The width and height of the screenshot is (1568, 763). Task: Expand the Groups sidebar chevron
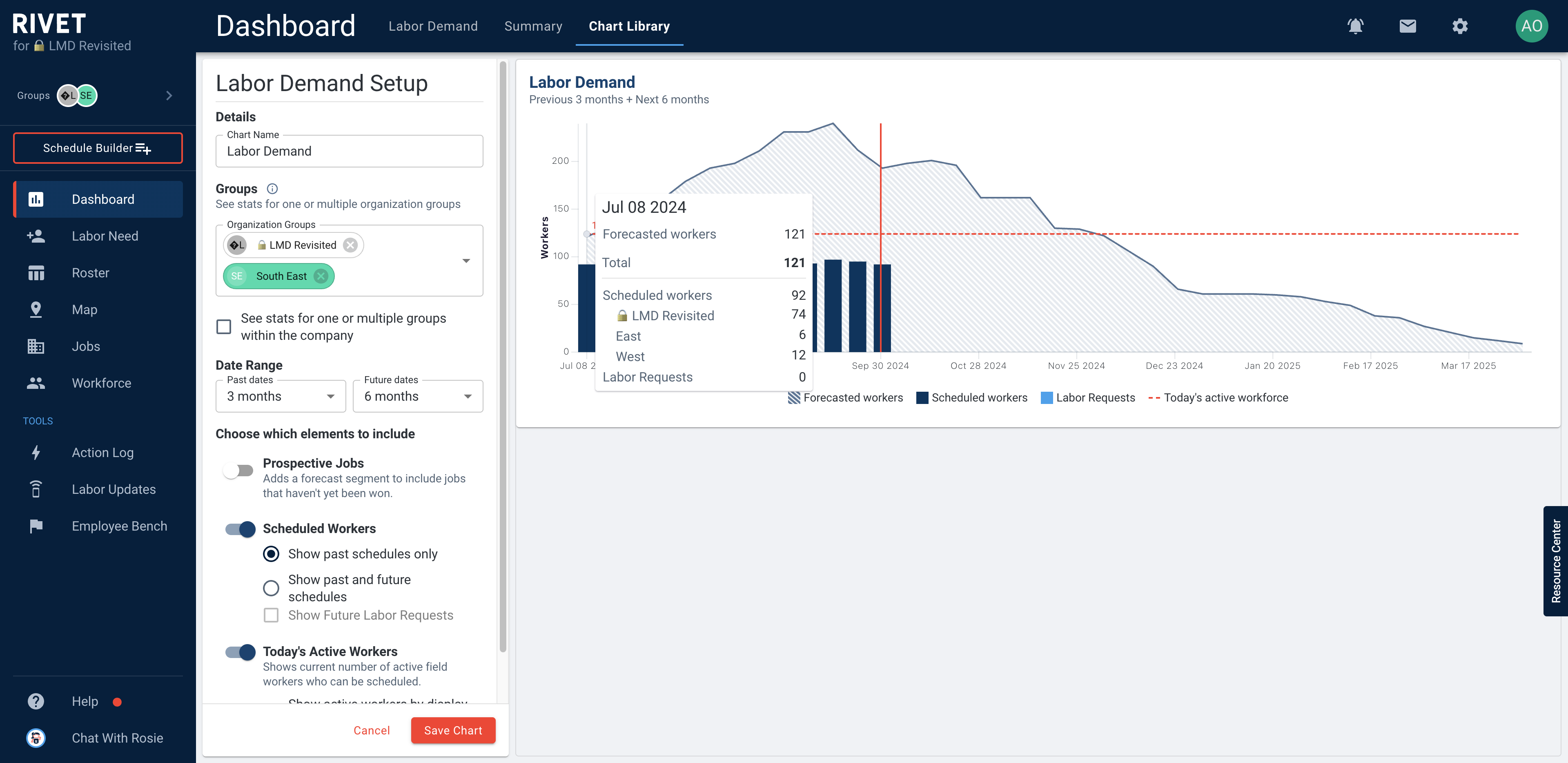169,96
